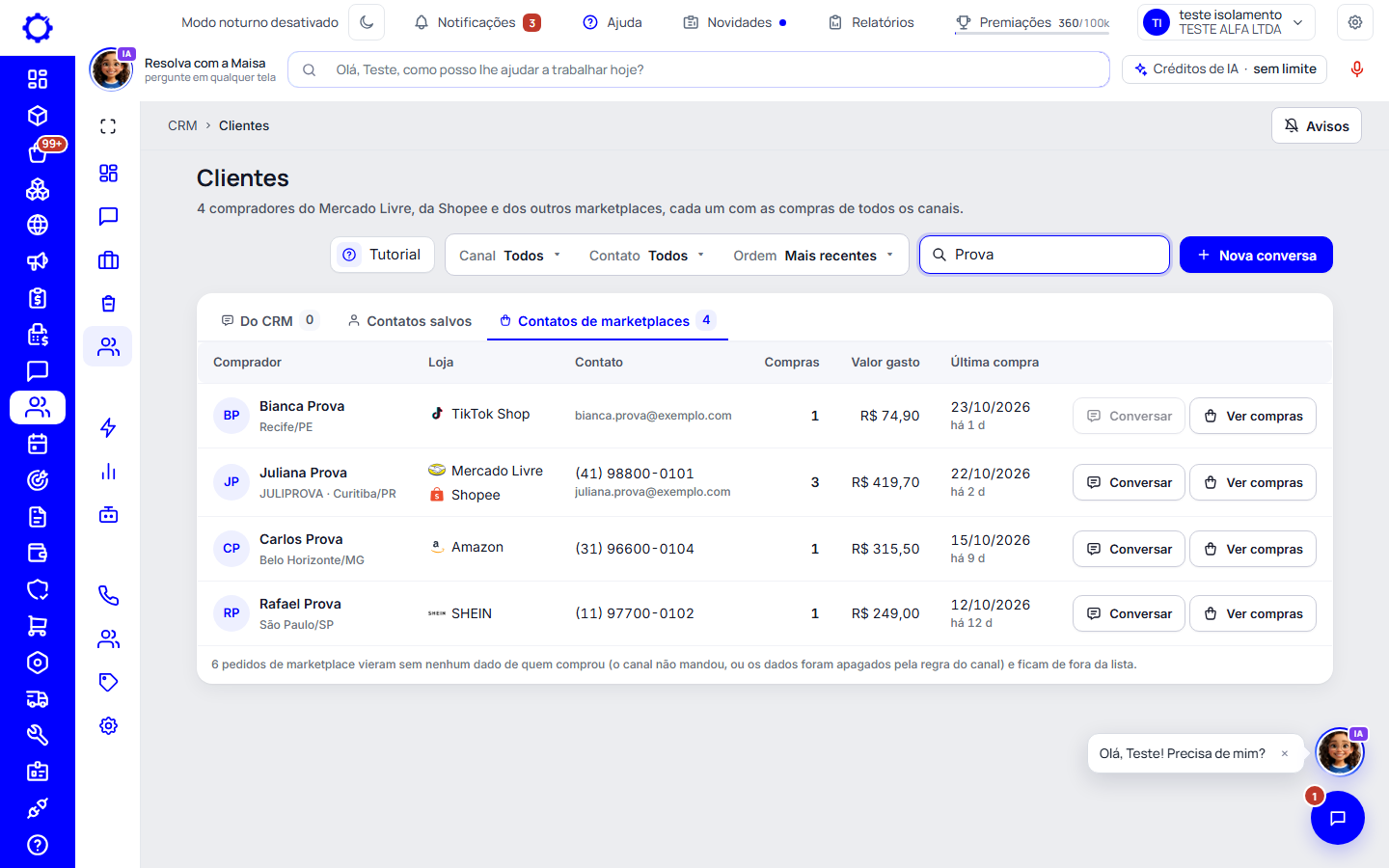Switch to the Contatos salvos tab
Screen dimensions: 1389x868
pyautogui.click(x=410, y=321)
